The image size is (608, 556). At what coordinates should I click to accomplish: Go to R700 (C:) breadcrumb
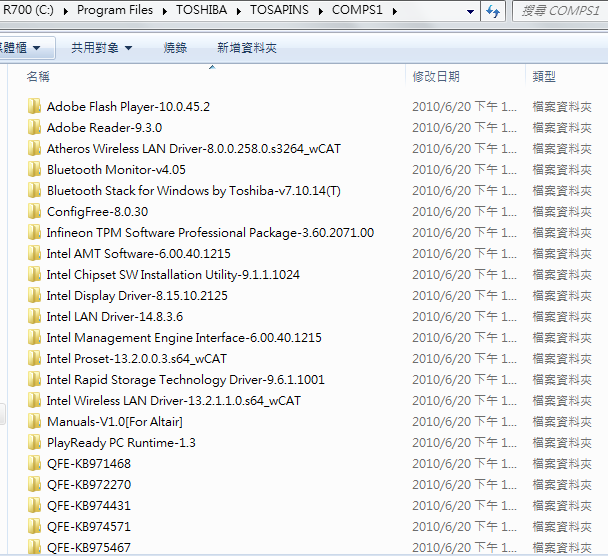[28, 10]
